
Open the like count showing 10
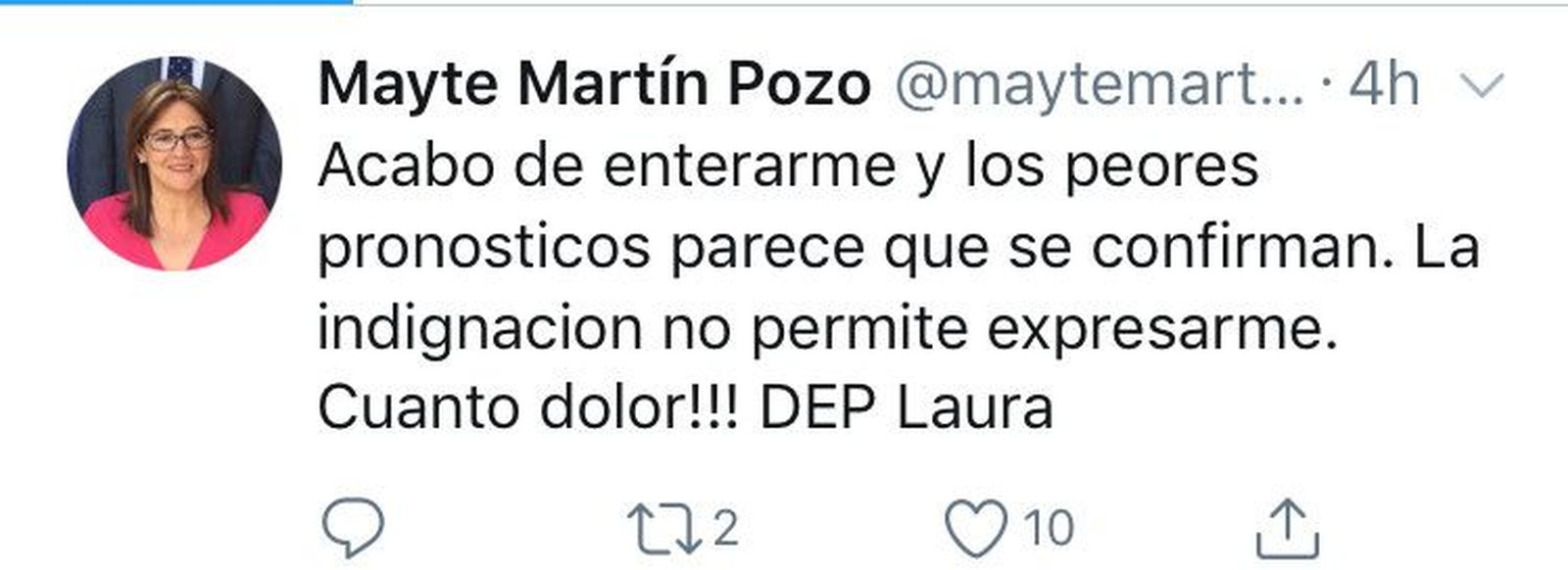click(x=1049, y=529)
